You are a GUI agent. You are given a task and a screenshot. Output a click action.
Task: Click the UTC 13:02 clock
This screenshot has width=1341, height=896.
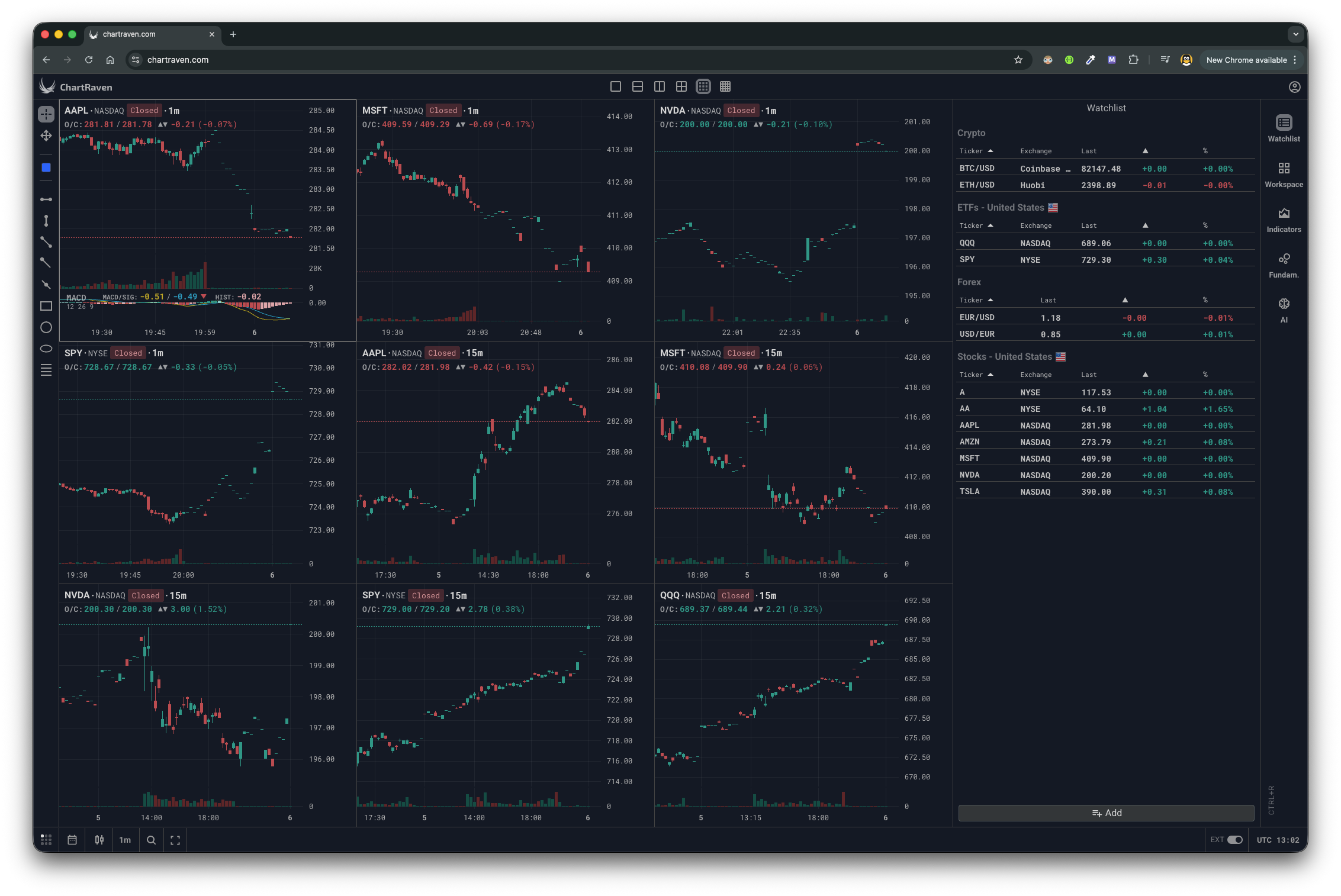pyautogui.click(x=1278, y=840)
